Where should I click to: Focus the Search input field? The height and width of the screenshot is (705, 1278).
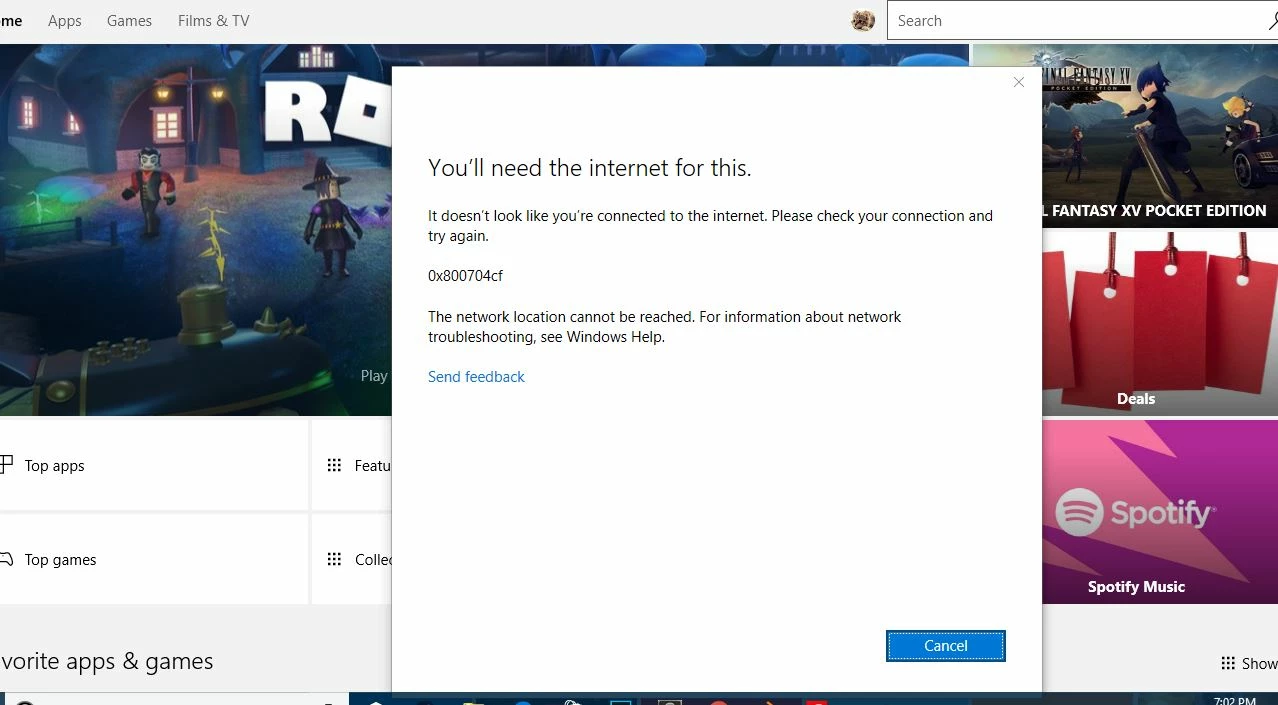click(x=1082, y=21)
